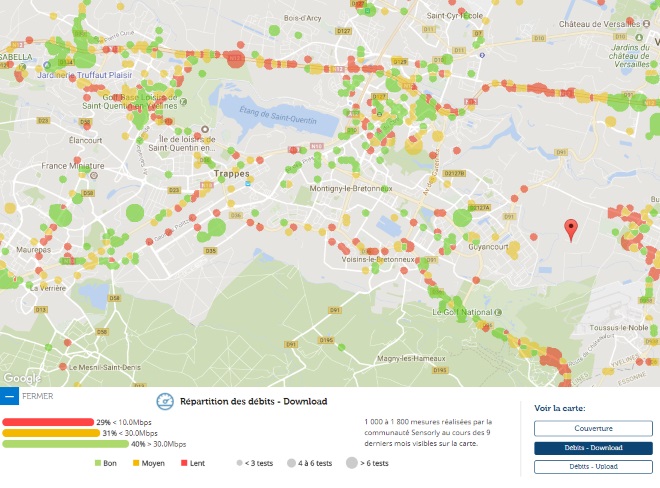
Task: Click the D35 road shield south of Trappes
Action: tap(210, 251)
